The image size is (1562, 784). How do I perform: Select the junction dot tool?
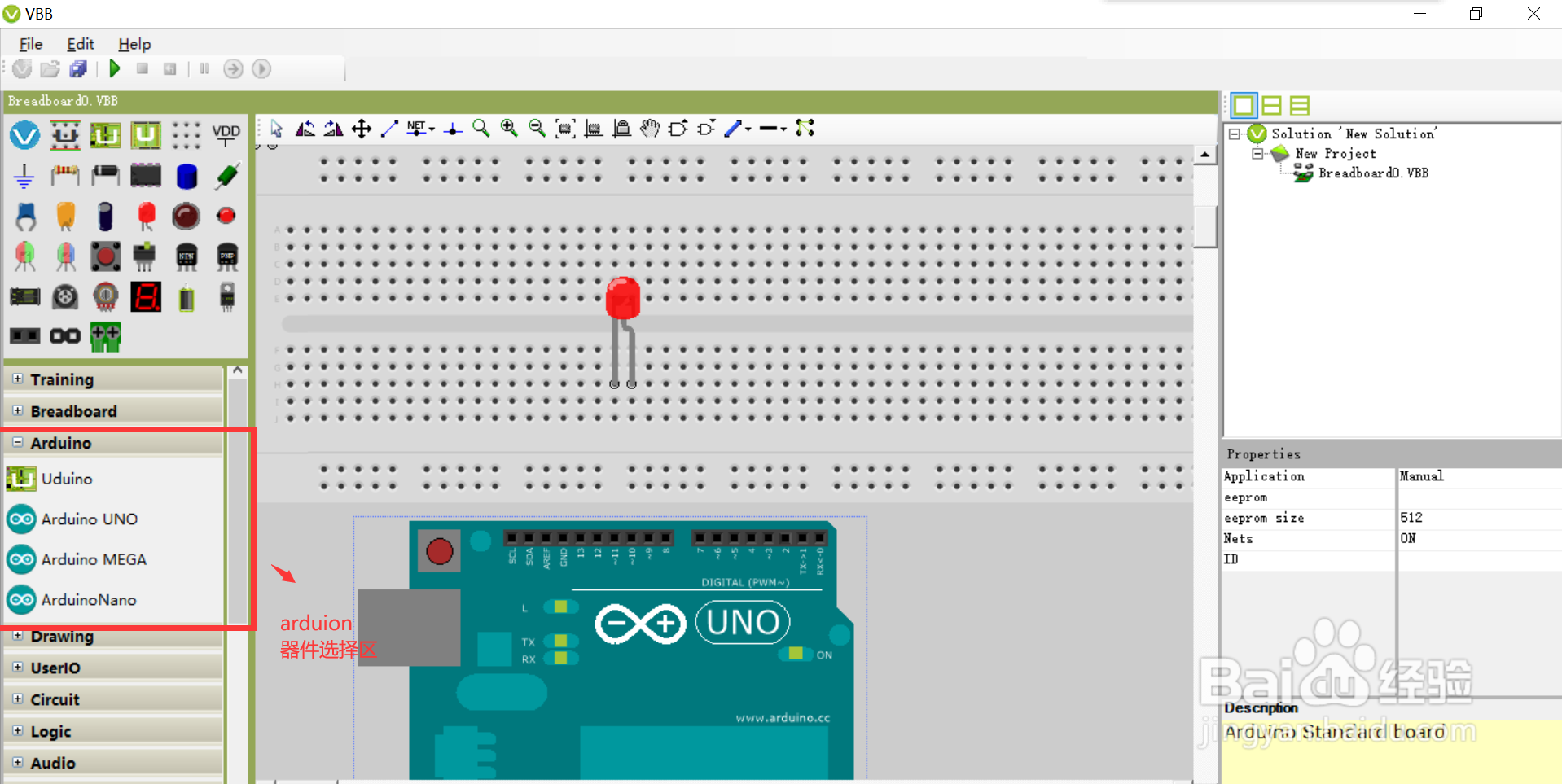453,129
